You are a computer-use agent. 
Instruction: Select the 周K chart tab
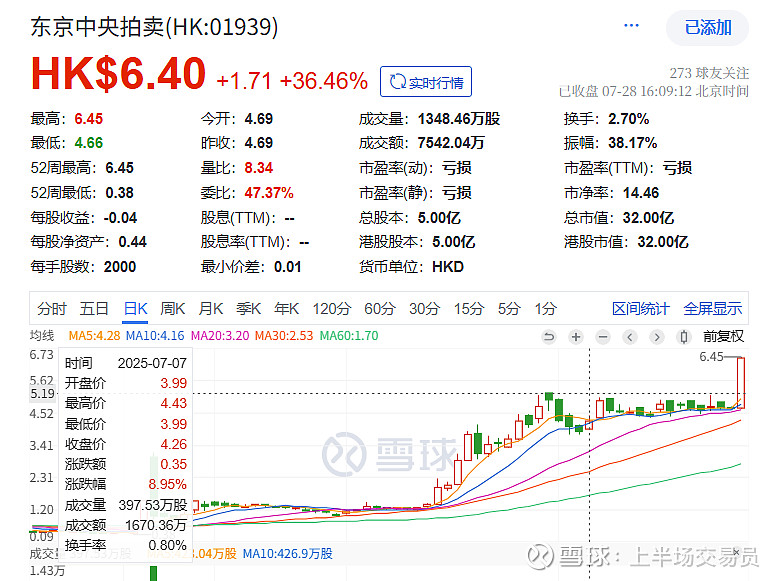click(173, 309)
